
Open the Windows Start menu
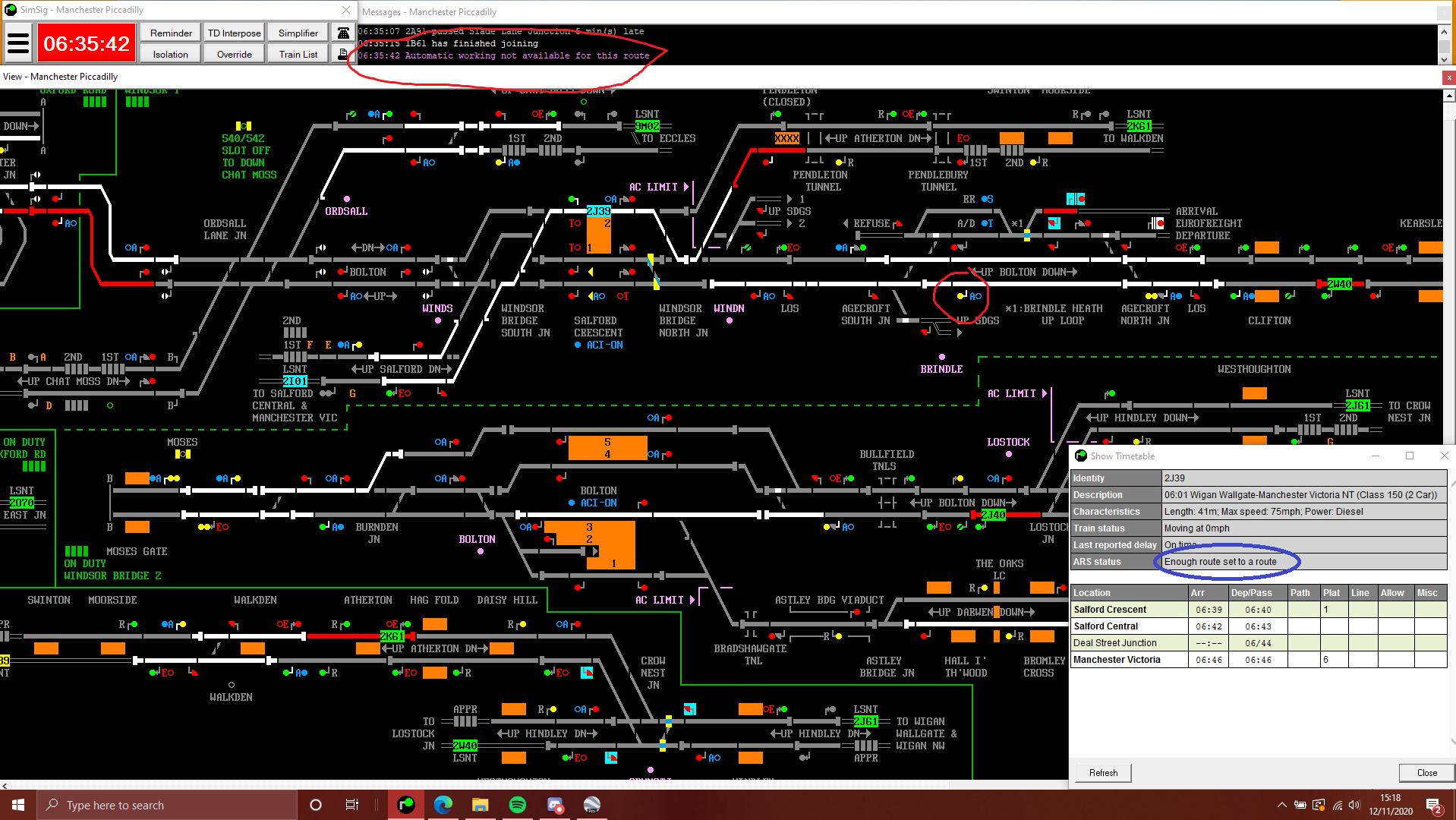point(18,805)
